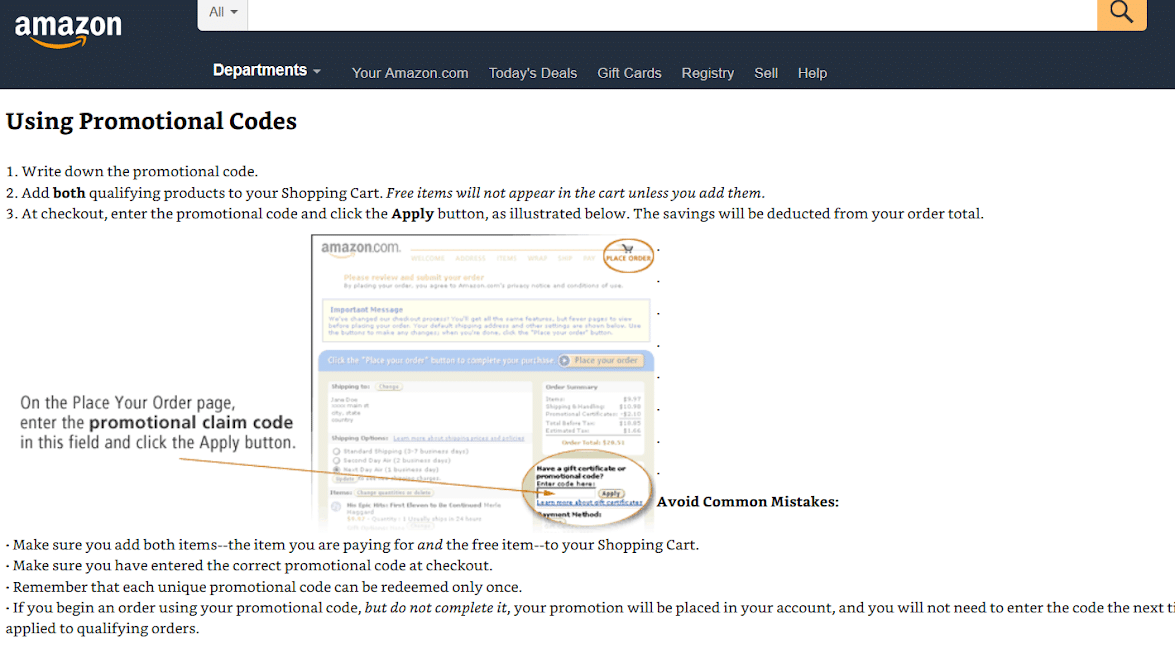The width and height of the screenshot is (1175, 649).
Task: Open Your Amazon.com
Action: (x=410, y=73)
